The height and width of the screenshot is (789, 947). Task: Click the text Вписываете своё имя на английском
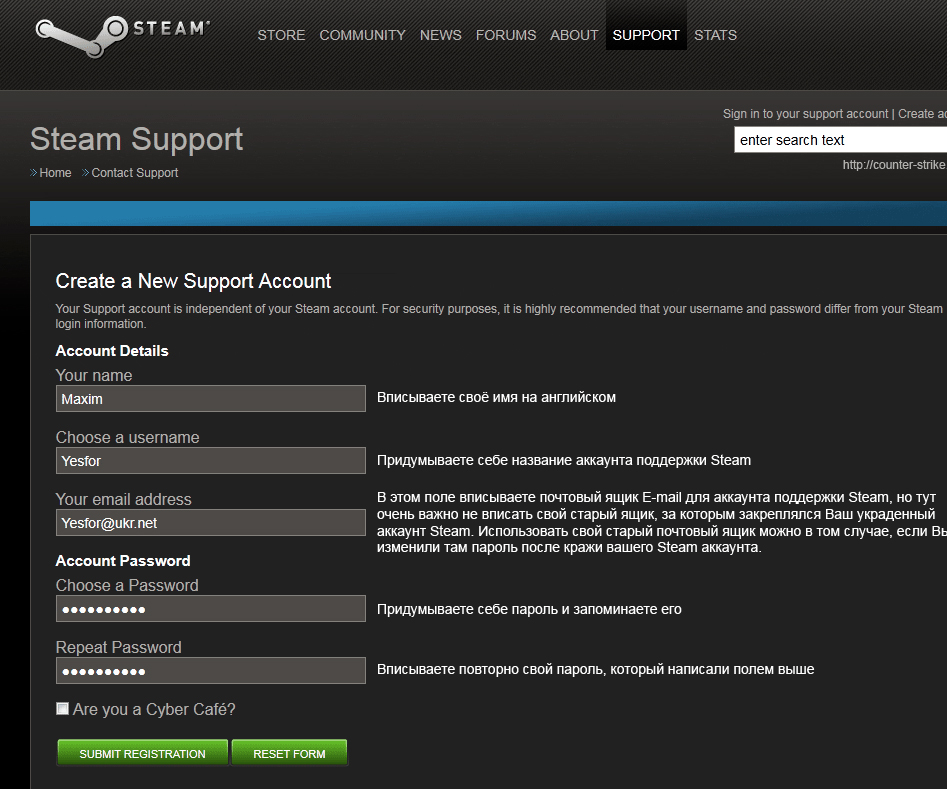[496, 398]
